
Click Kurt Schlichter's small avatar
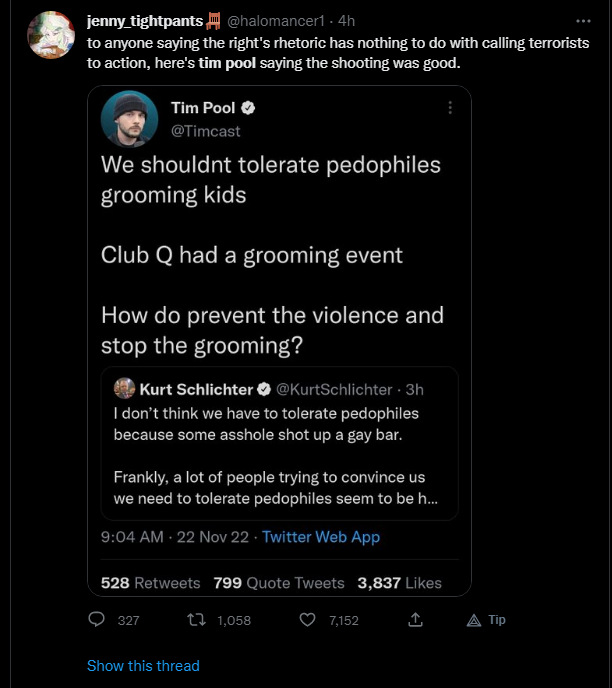125,388
